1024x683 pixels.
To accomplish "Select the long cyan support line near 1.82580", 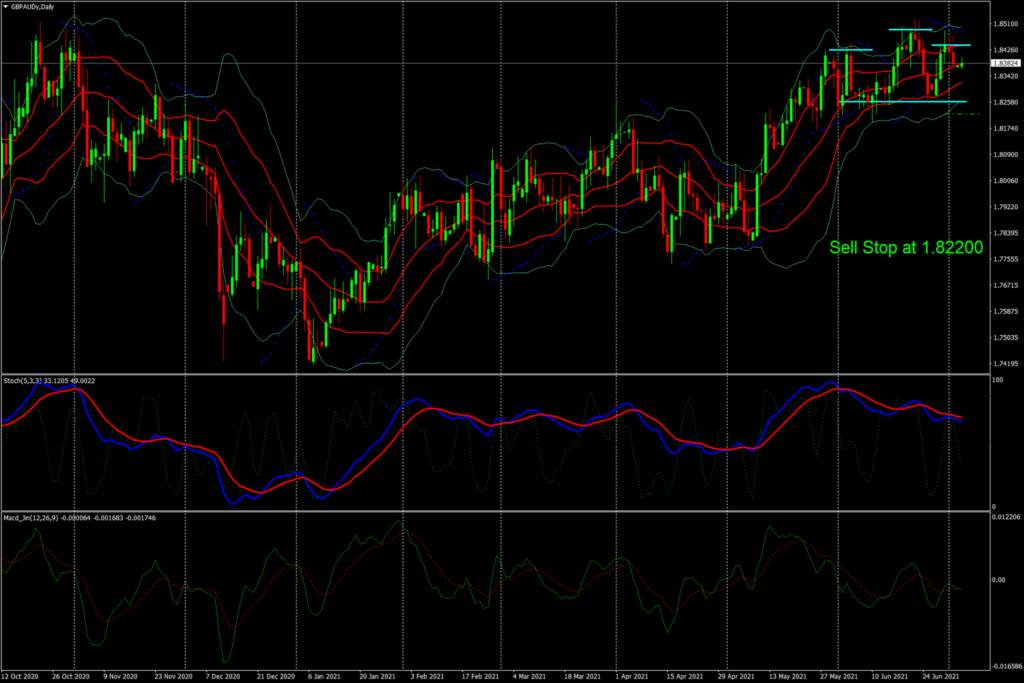I will 903,101.
